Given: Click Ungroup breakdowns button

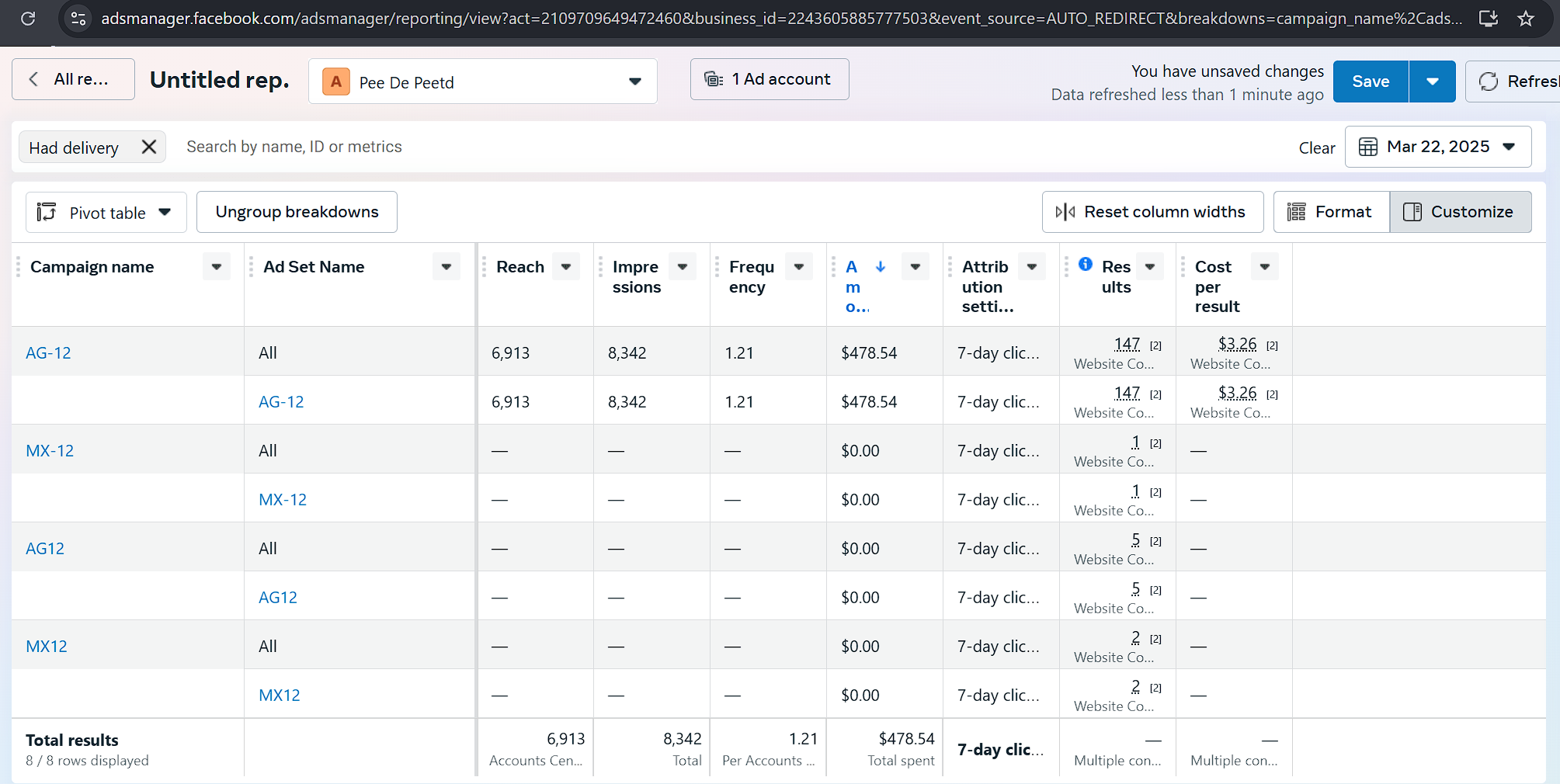Looking at the screenshot, I should coord(297,212).
